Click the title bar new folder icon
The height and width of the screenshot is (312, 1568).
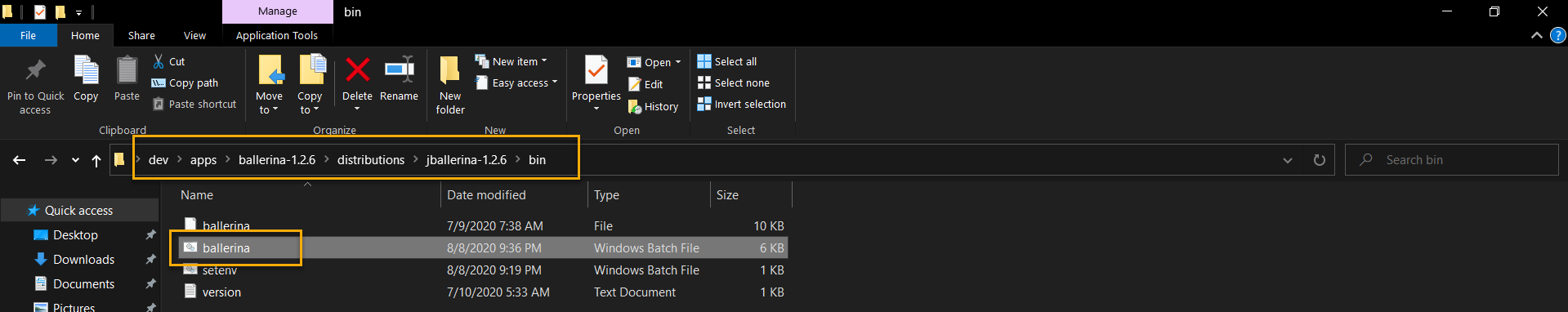pos(60,12)
